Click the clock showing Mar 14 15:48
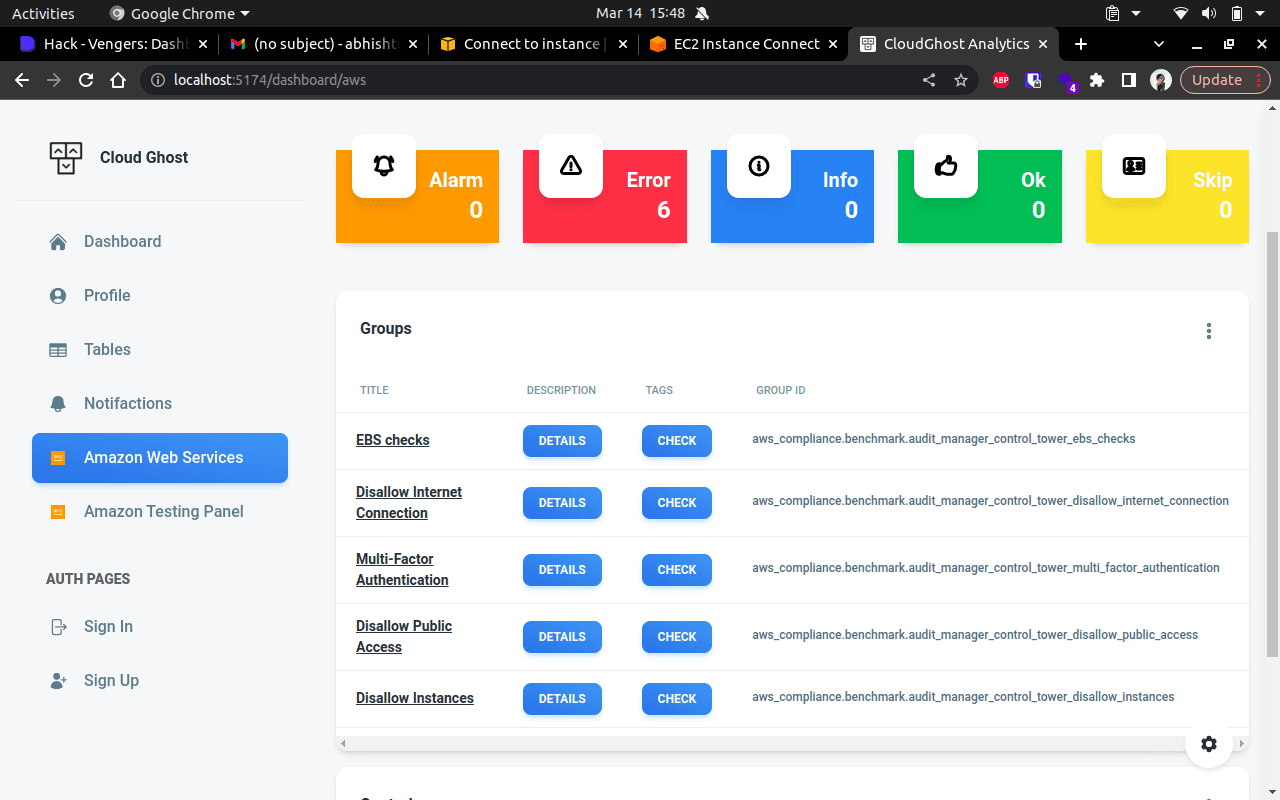This screenshot has height=800, width=1280. [640, 13]
